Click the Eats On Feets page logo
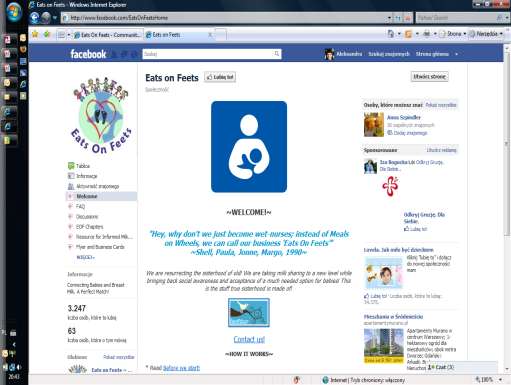The image size is (511, 385). tap(101, 115)
